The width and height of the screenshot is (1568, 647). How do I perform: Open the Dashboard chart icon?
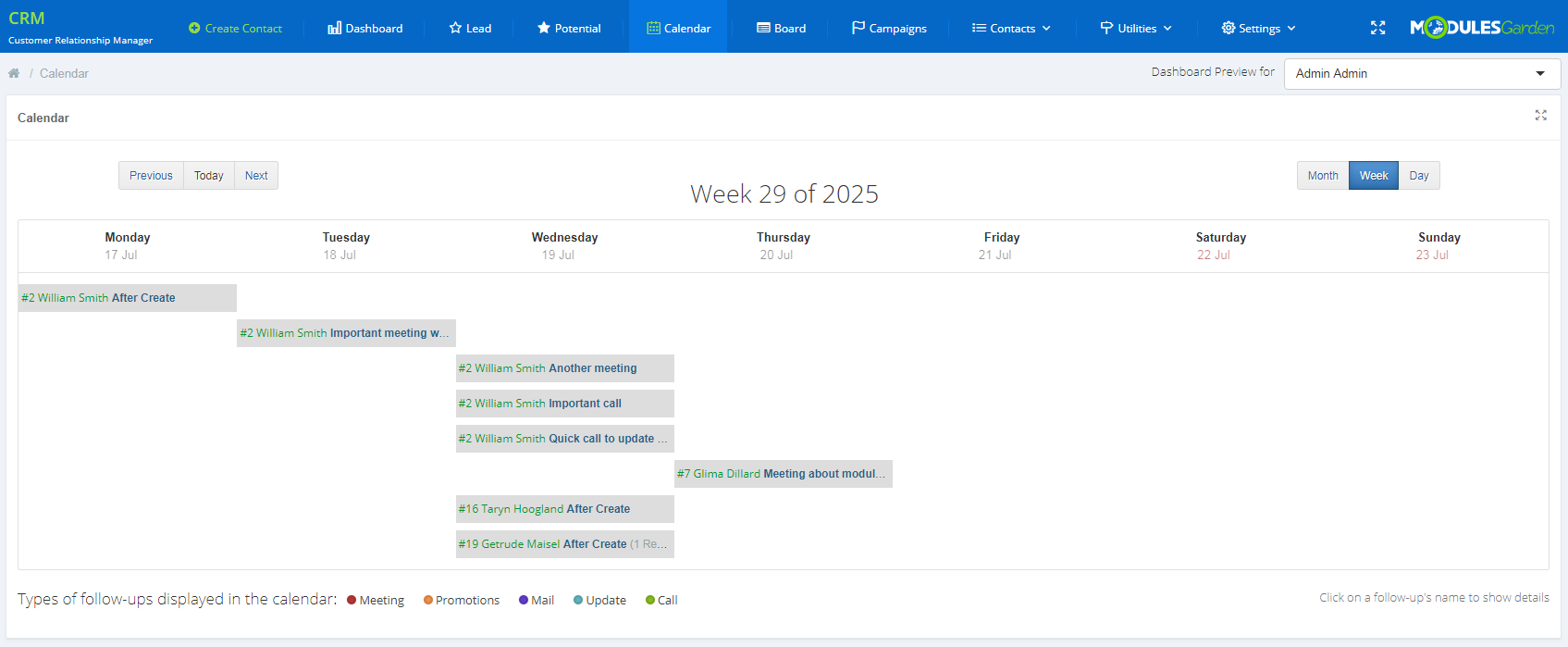[x=335, y=28]
